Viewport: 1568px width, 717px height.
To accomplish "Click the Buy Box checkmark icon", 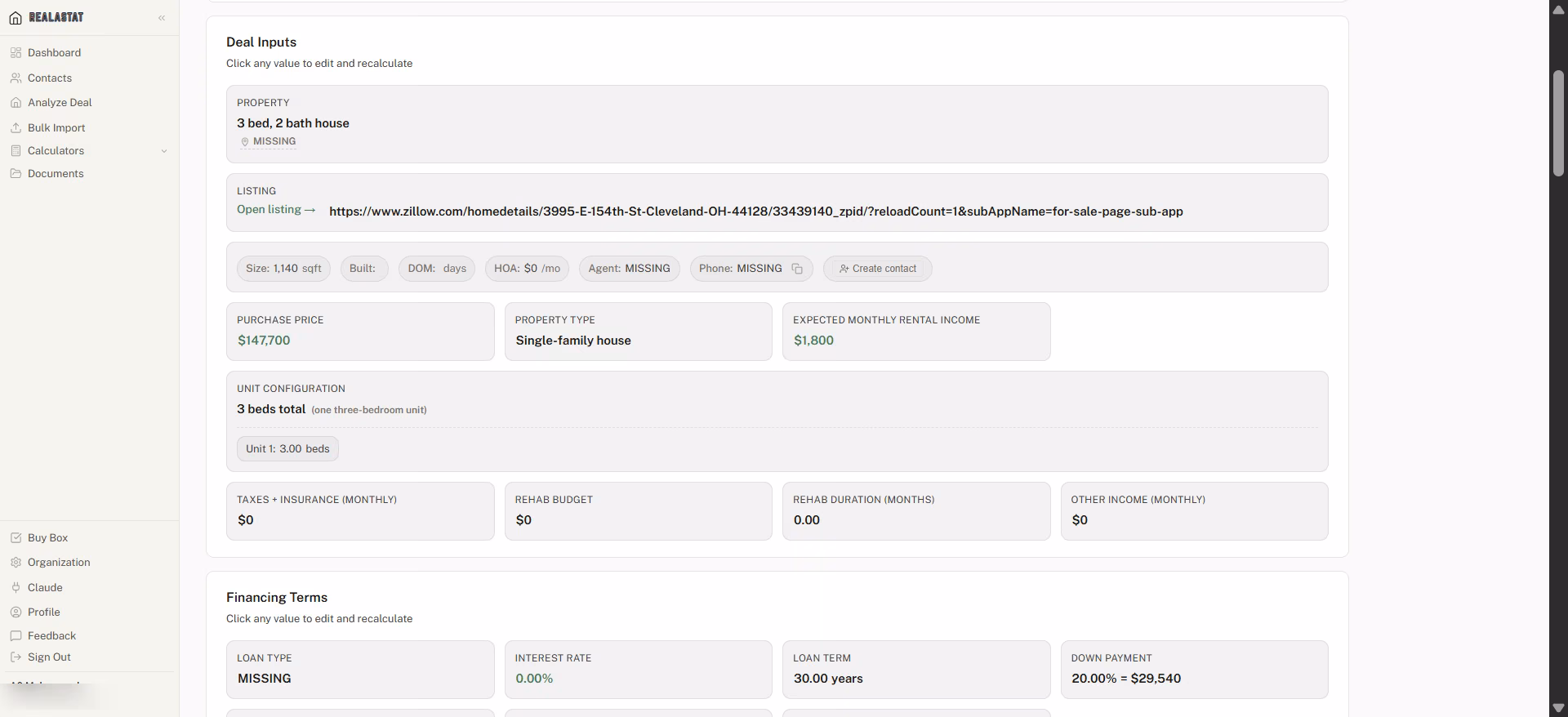I will [16, 537].
